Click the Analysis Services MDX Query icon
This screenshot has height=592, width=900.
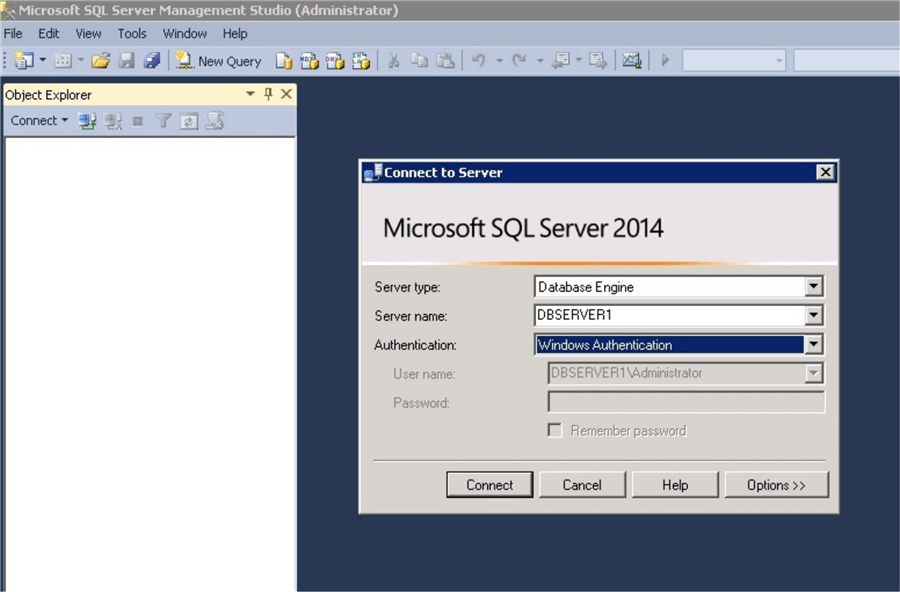tap(309, 61)
